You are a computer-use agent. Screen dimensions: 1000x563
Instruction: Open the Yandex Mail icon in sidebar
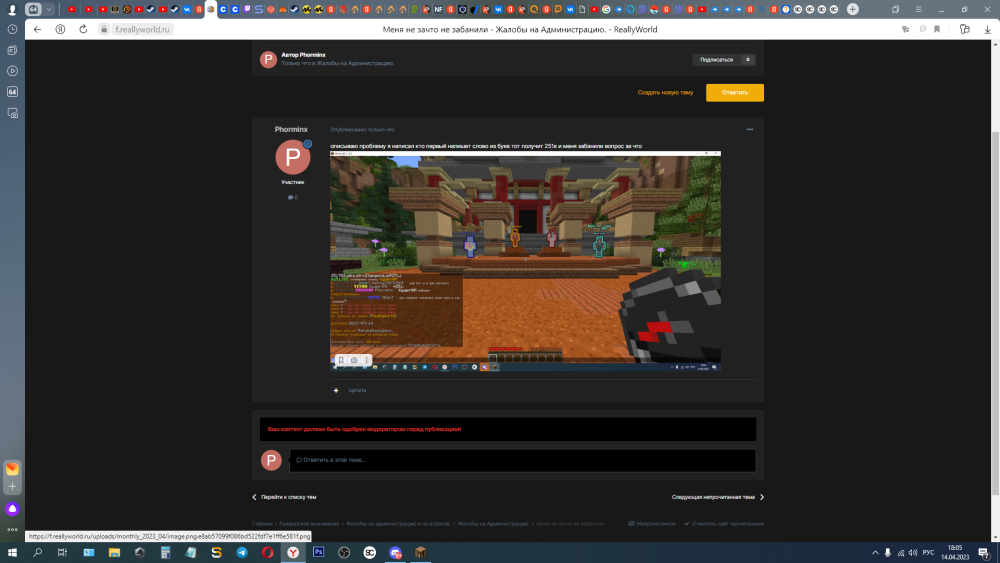click(12, 469)
